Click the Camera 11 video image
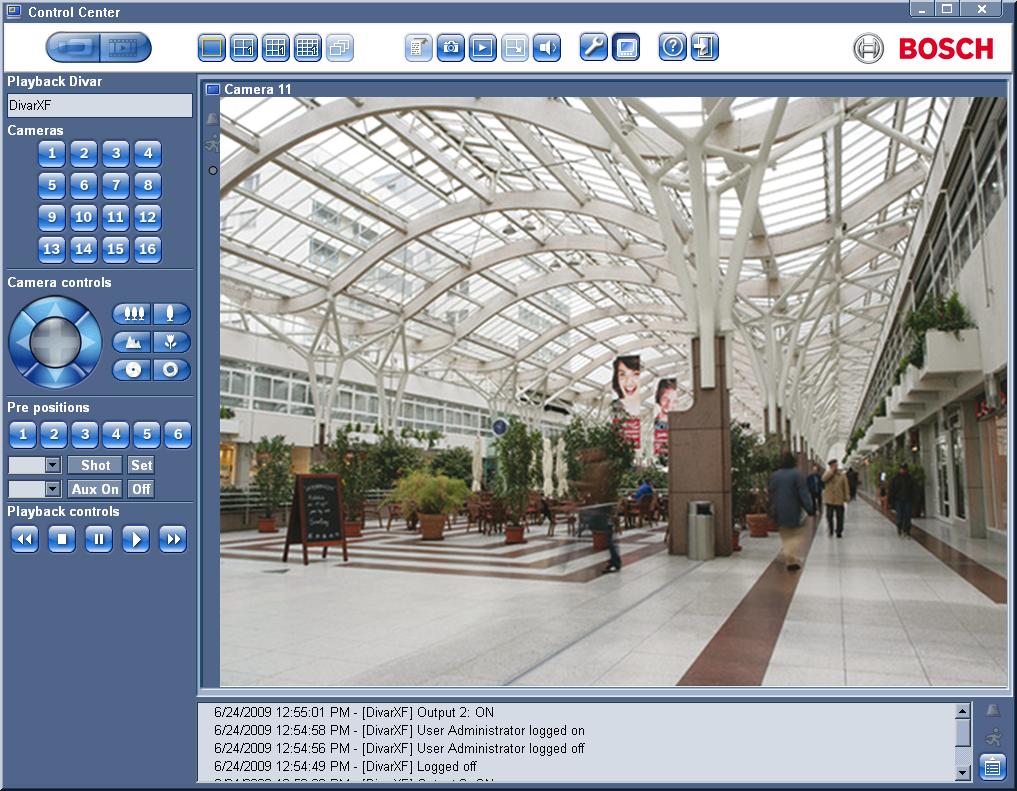The height and width of the screenshot is (791, 1017). pos(614,392)
